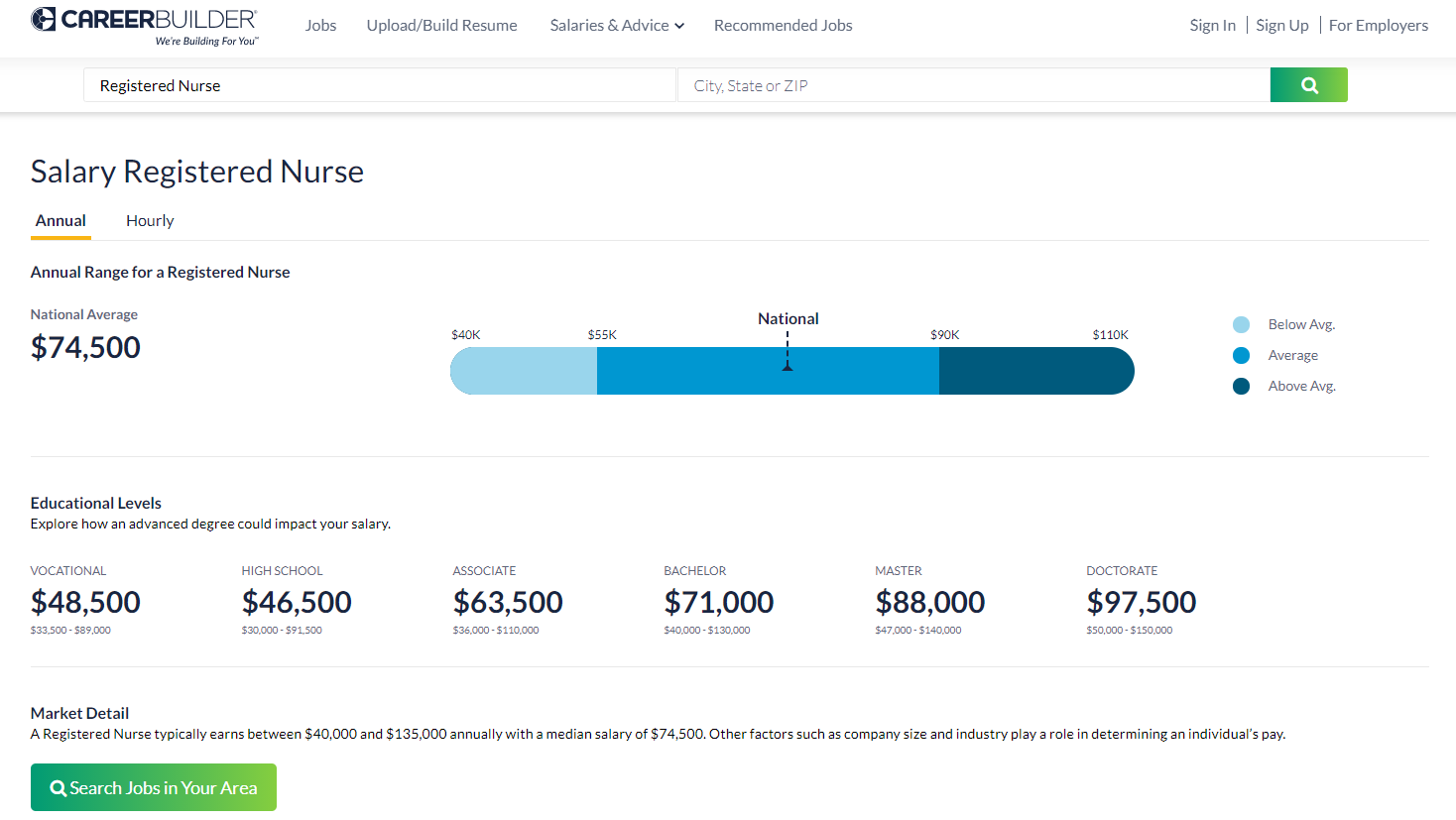Image resolution: width=1456 pixels, height=820 pixels.
Task: Open the Jobs menu item
Action: coord(320,25)
